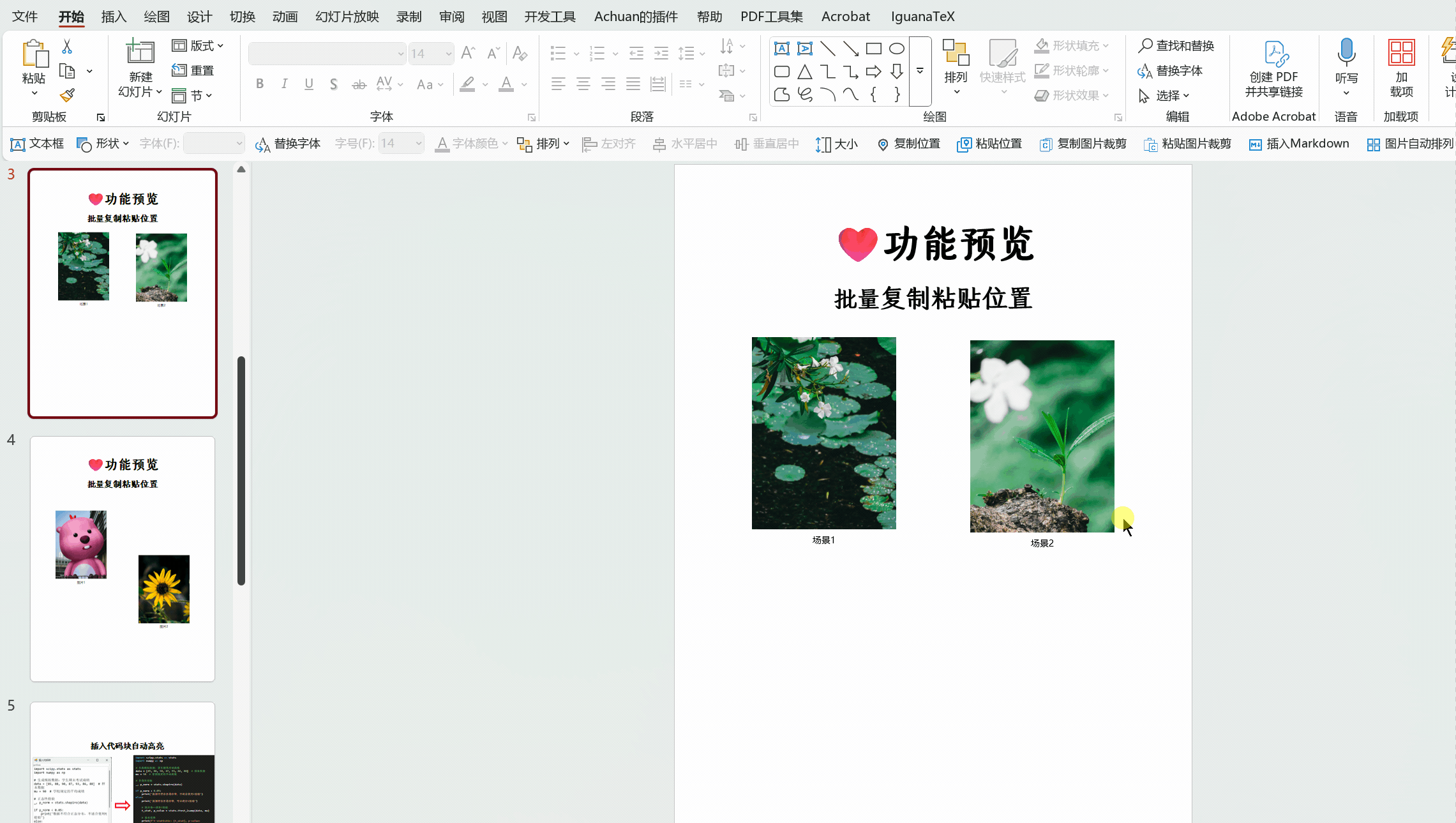Open the font size dropdown
Viewport: 1456px width, 823px height.
point(449,54)
